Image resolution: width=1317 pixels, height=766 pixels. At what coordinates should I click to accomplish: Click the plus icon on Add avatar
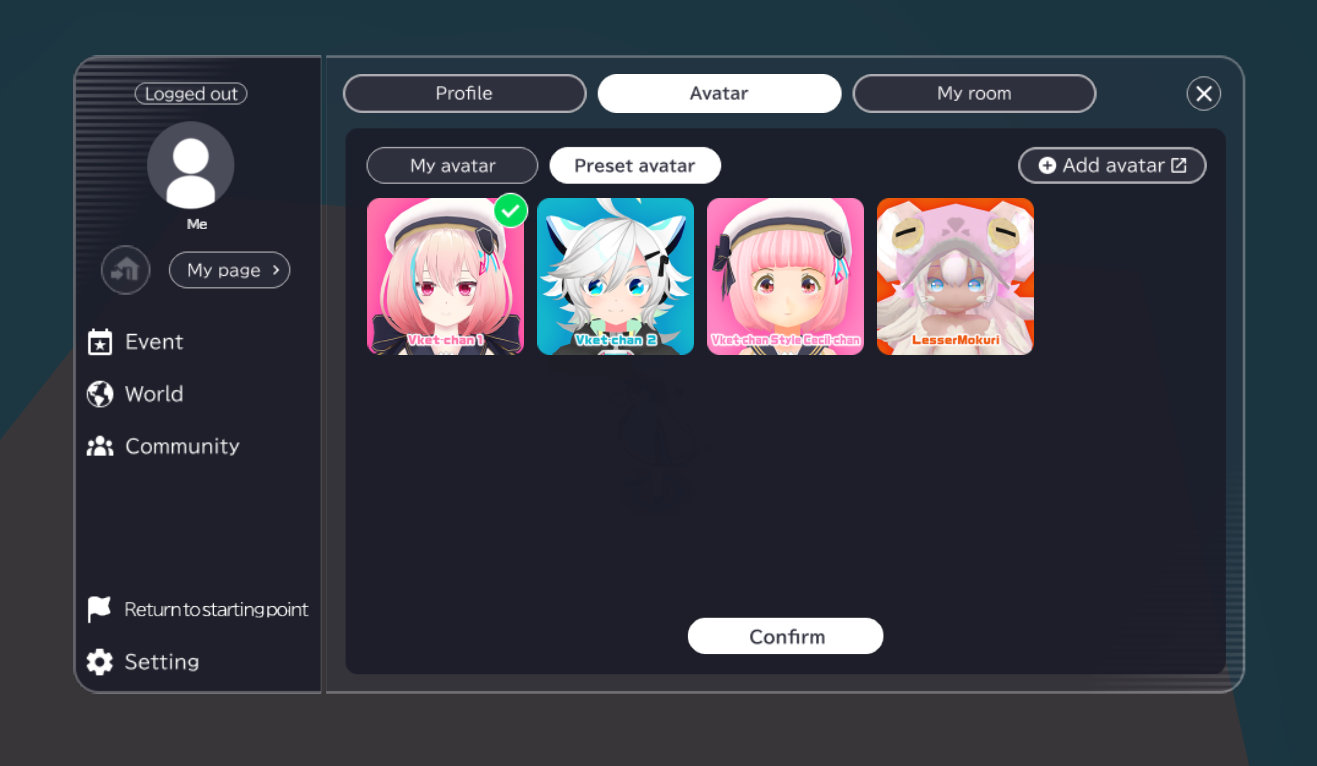click(1047, 166)
